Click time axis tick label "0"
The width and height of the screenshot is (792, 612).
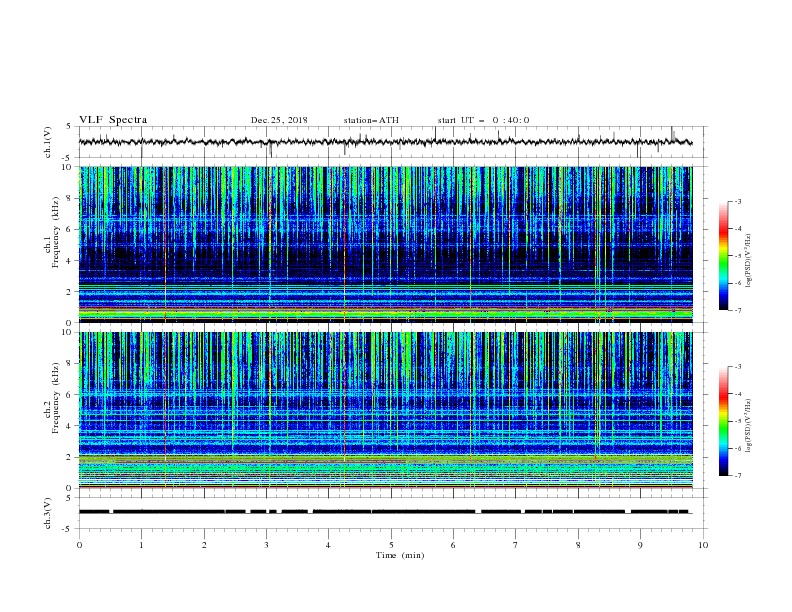[x=79, y=545]
